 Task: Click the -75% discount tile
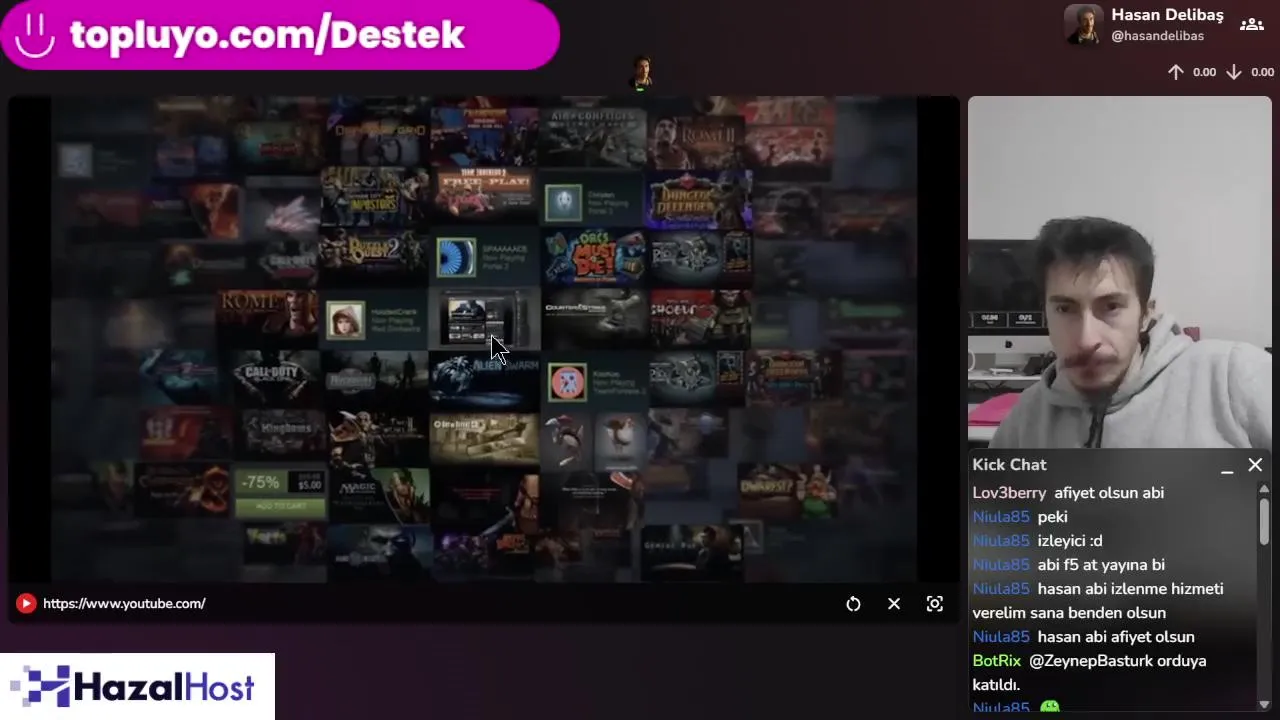(281, 492)
